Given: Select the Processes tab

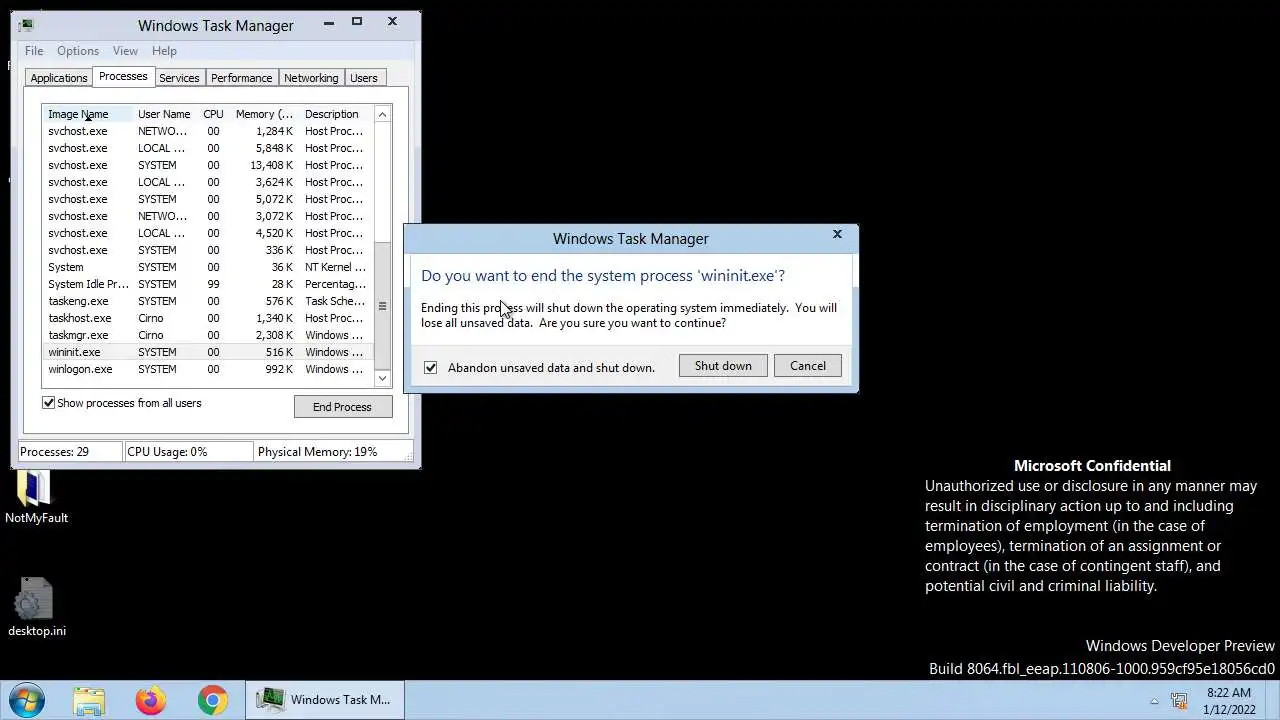Looking at the screenshot, I should (123, 76).
